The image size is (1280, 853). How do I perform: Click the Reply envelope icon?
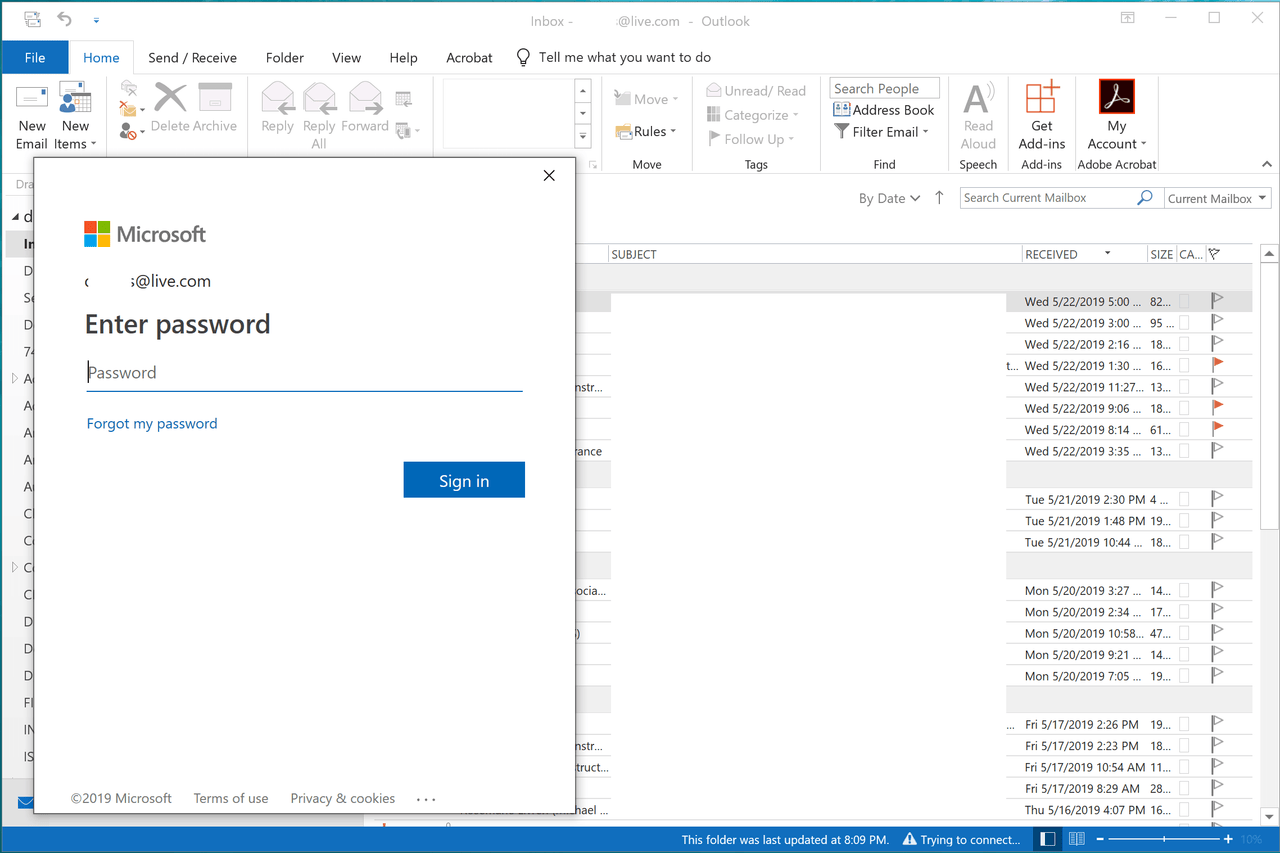[277, 98]
